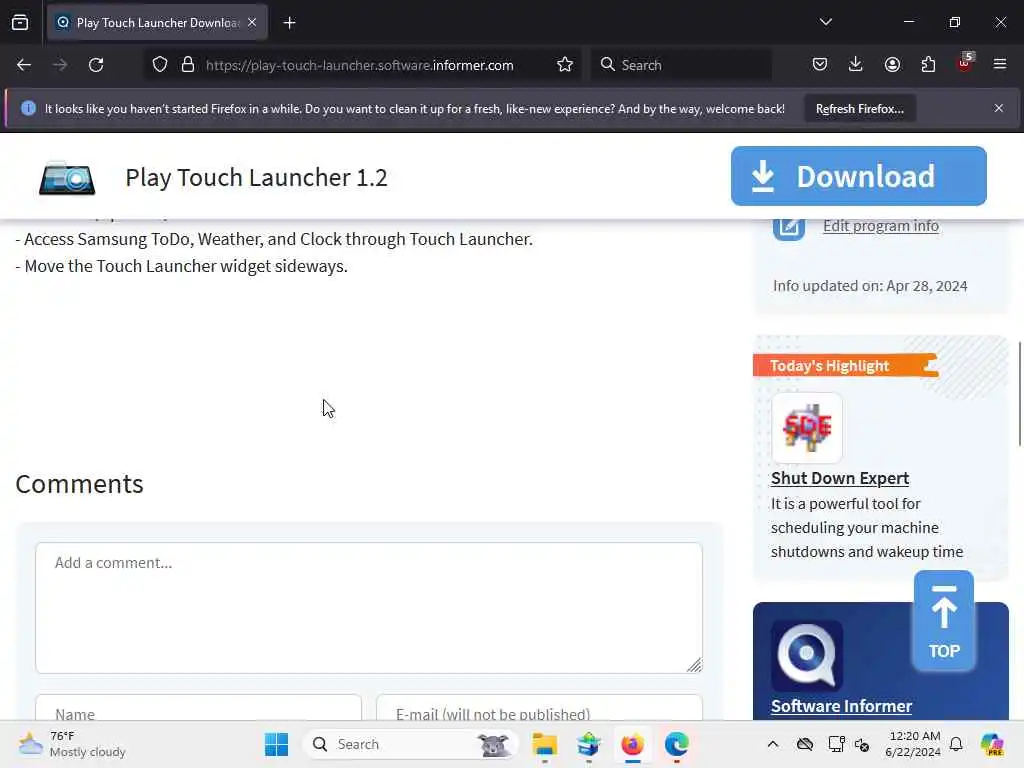
Task: Click the blue Download button
Action: (x=859, y=176)
